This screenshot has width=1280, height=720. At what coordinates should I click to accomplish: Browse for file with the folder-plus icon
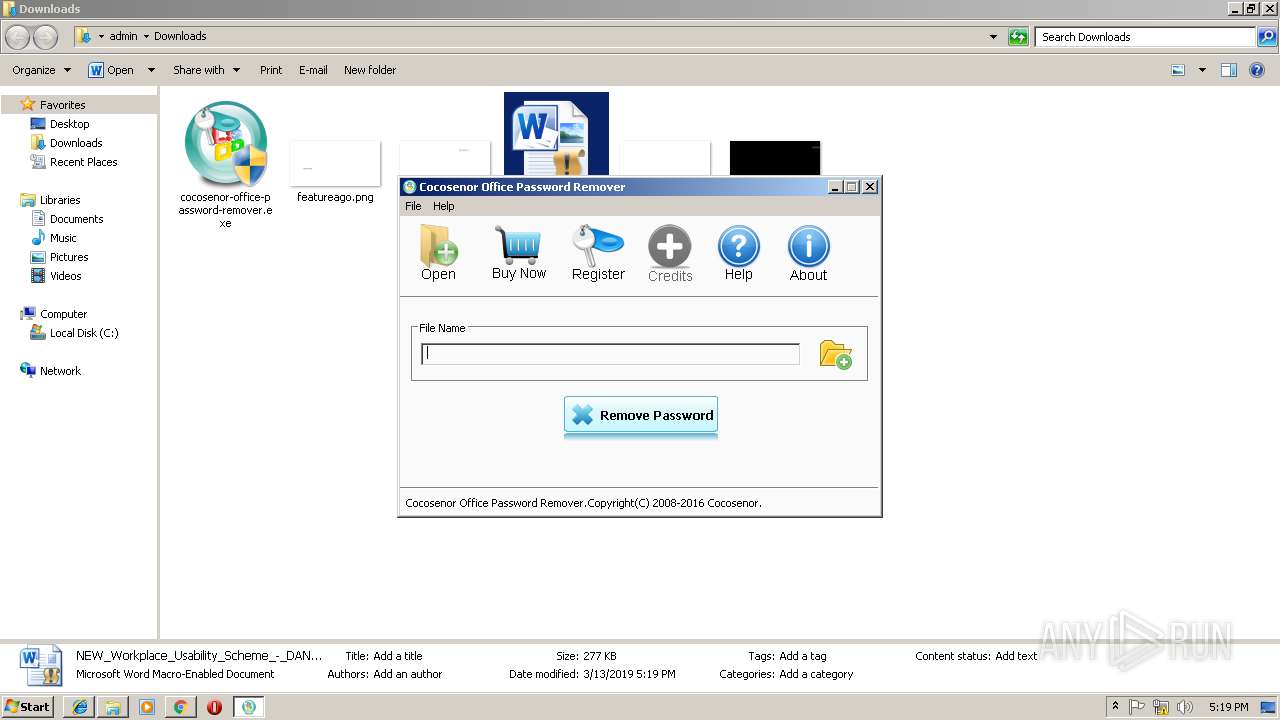point(836,354)
